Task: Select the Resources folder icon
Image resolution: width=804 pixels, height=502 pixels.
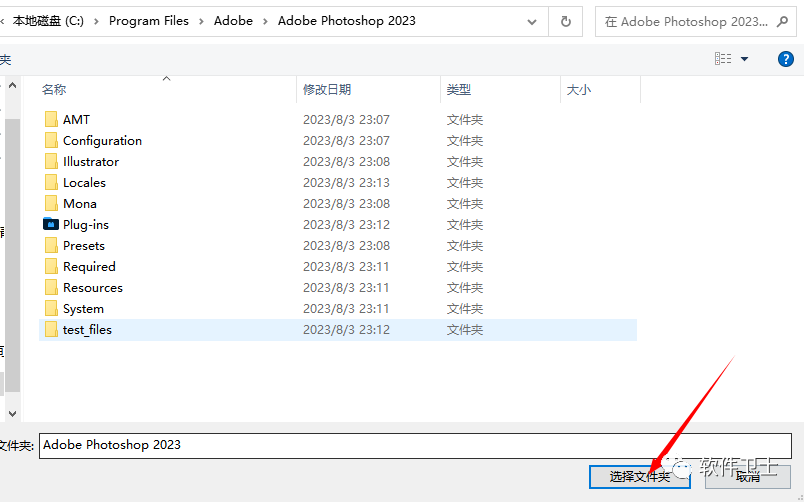Action: 51,288
